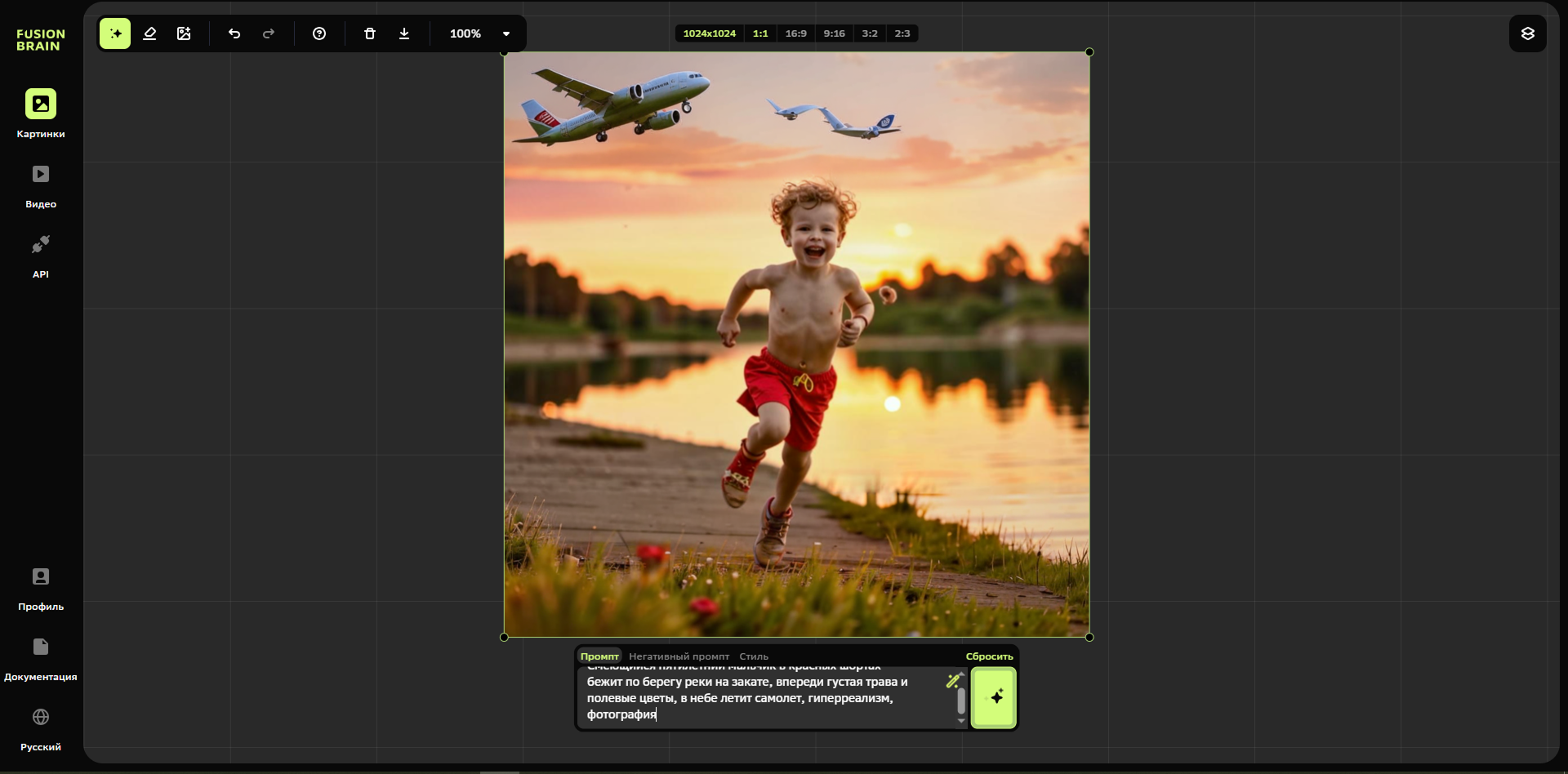Click the prompt text scrollbar
The height and width of the screenshot is (774, 1568).
961,701
